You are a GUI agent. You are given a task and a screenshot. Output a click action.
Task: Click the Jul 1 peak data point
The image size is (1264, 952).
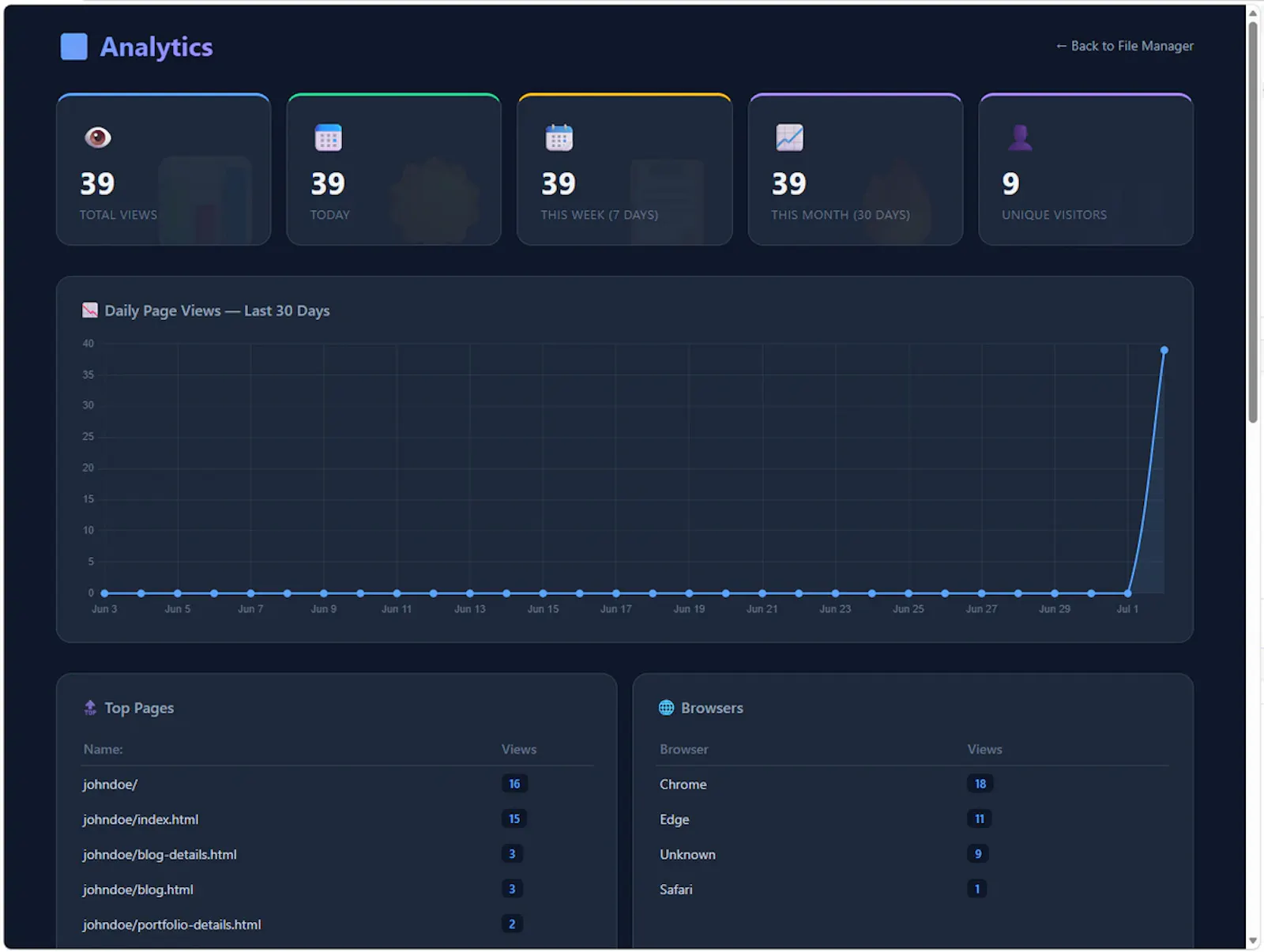1164,350
